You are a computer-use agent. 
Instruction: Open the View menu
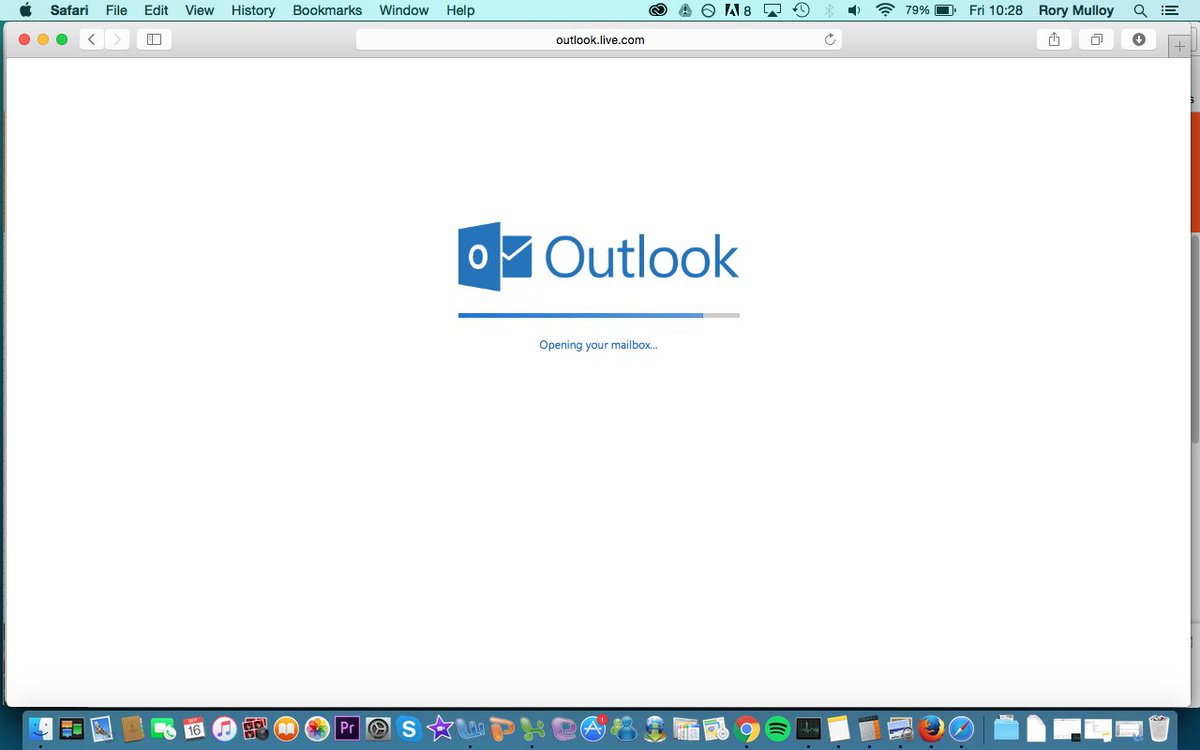pyautogui.click(x=200, y=10)
